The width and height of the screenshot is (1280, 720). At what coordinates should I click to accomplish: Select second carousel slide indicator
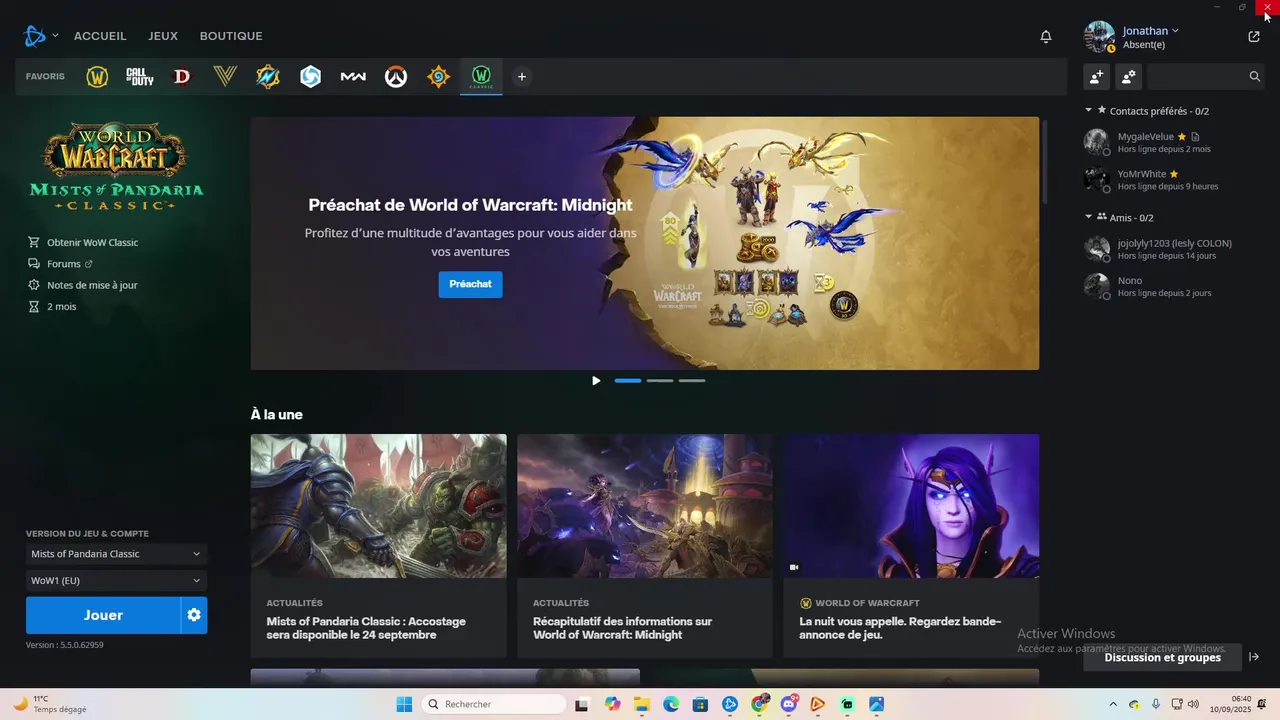click(660, 381)
